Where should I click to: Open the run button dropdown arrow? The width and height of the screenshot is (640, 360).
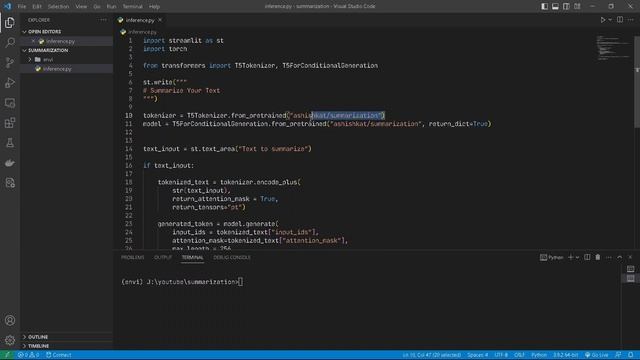610,20
